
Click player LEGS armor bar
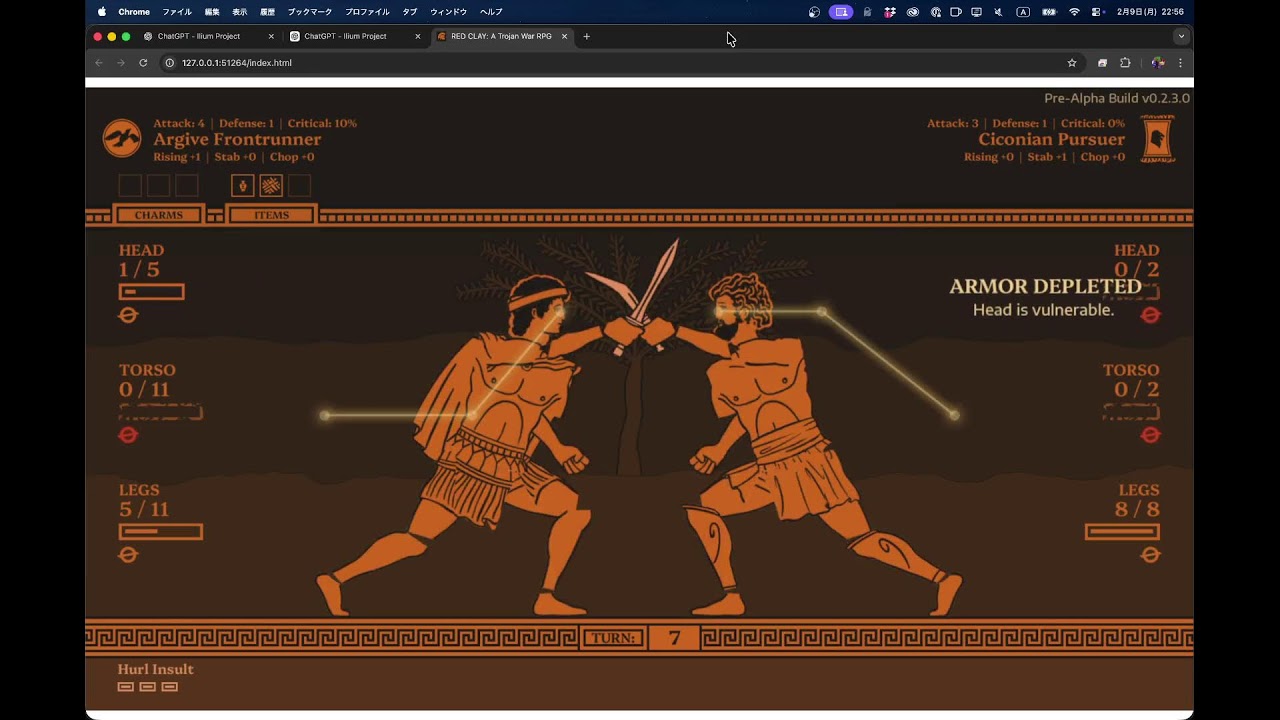coord(160,532)
